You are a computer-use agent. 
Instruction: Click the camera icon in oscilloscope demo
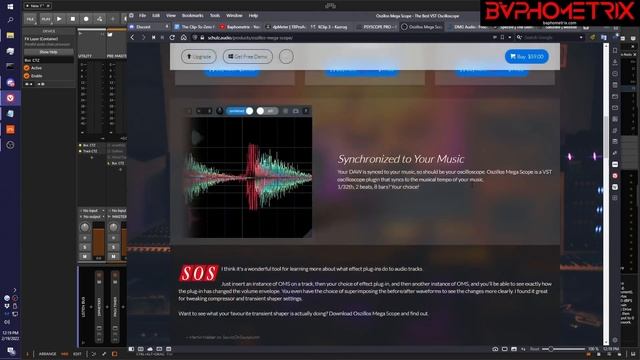pyautogui.click(x=296, y=111)
